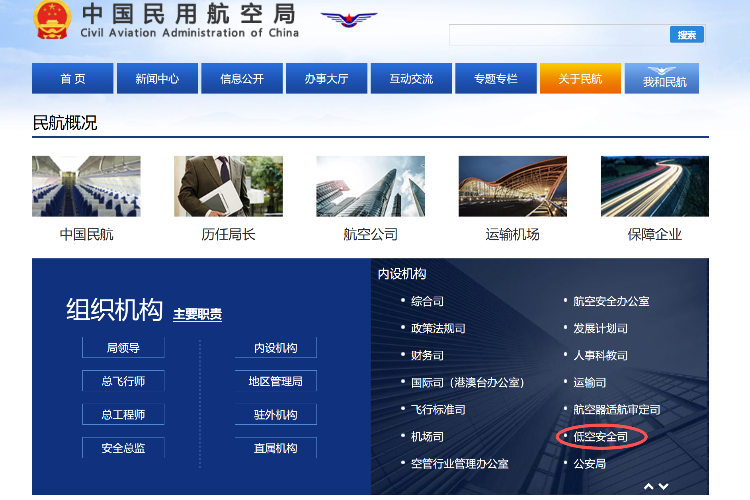Open the 政策法规司 department link

click(438, 328)
